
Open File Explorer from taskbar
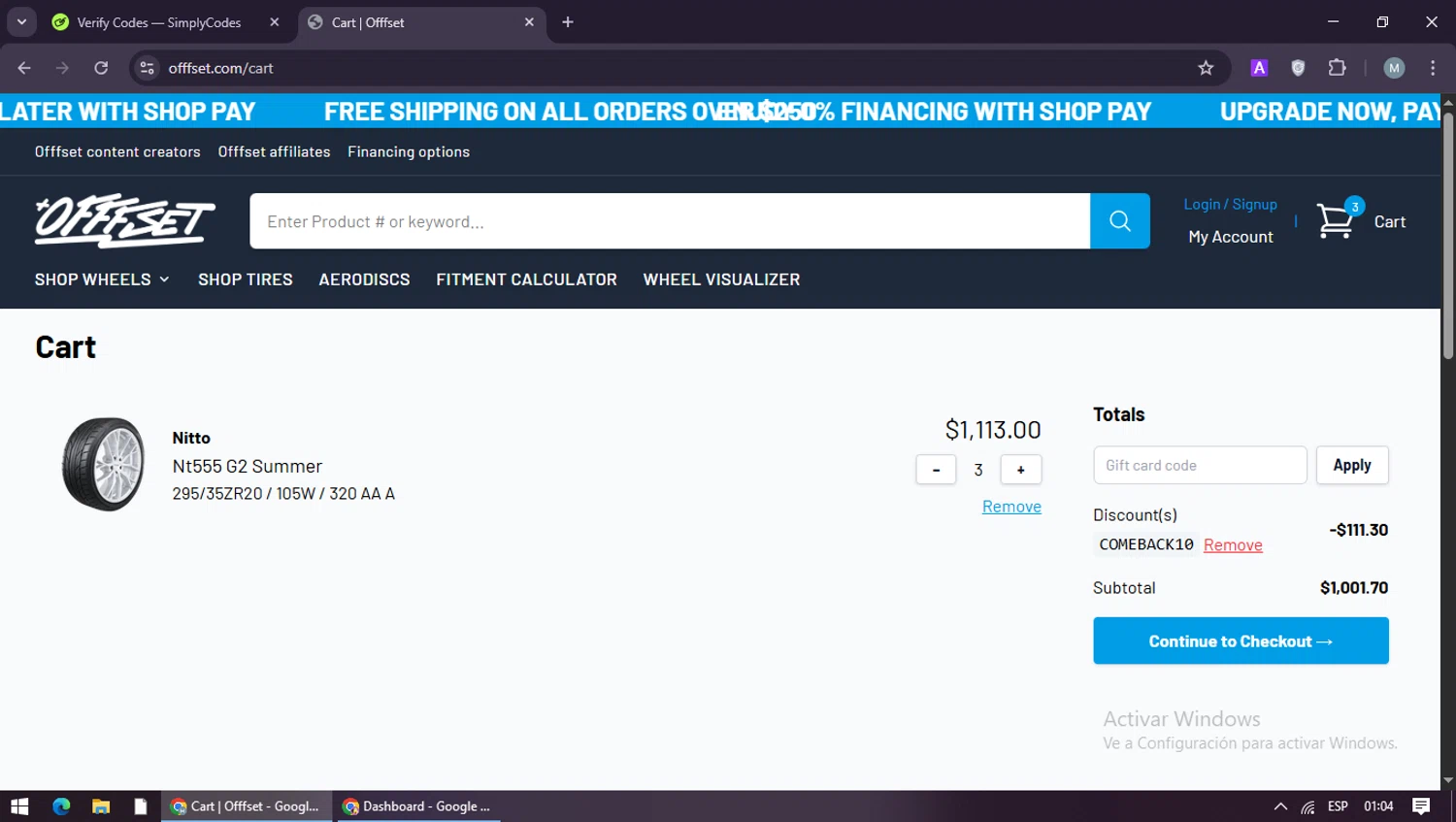point(101,806)
